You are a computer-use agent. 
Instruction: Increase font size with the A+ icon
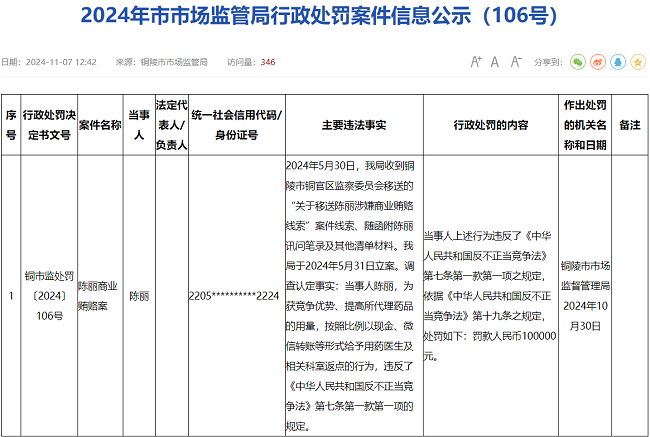click(474, 62)
